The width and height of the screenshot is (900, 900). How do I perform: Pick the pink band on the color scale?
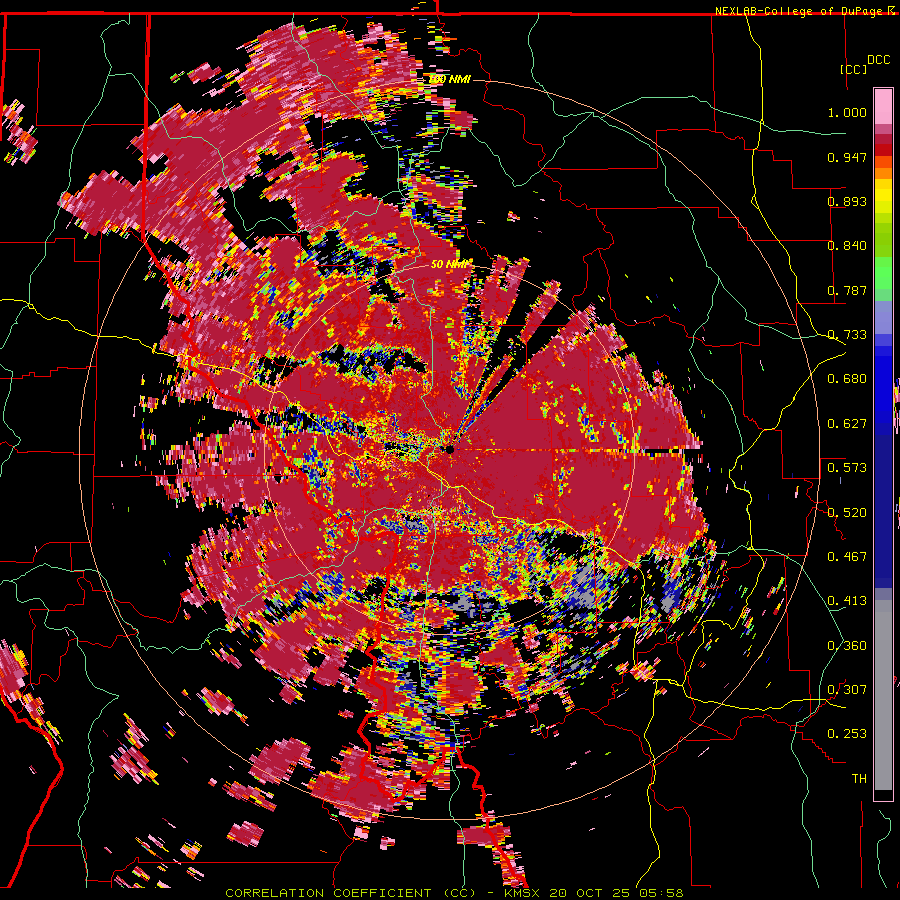click(883, 106)
